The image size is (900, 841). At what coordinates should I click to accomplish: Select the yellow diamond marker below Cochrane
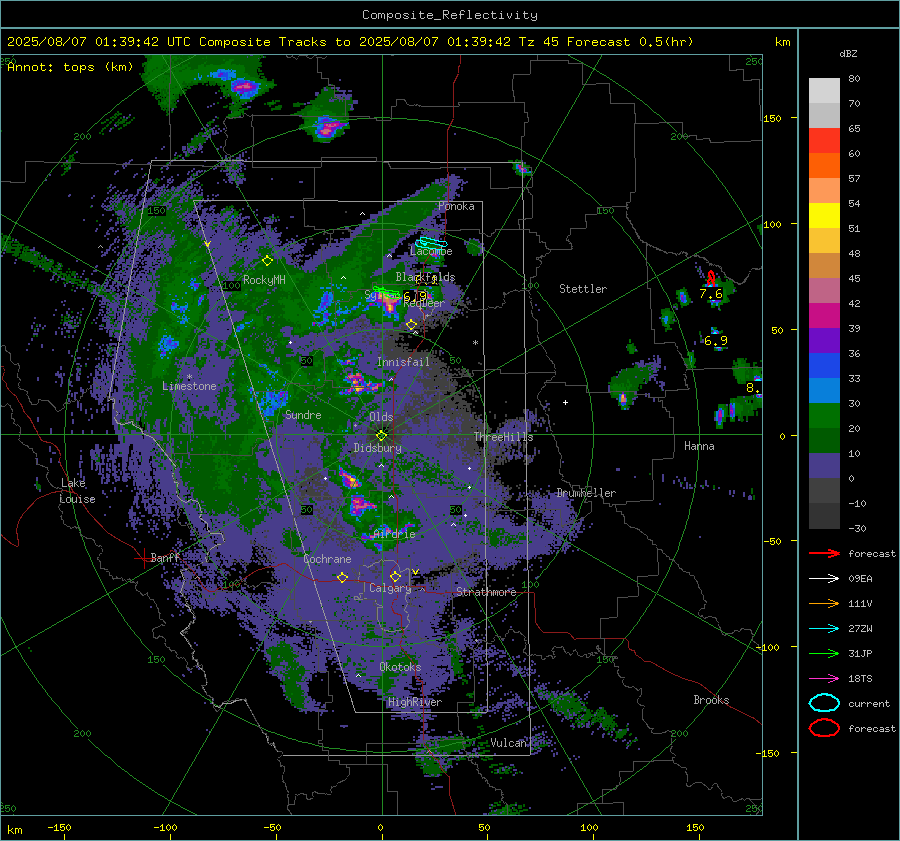pyautogui.click(x=343, y=577)
